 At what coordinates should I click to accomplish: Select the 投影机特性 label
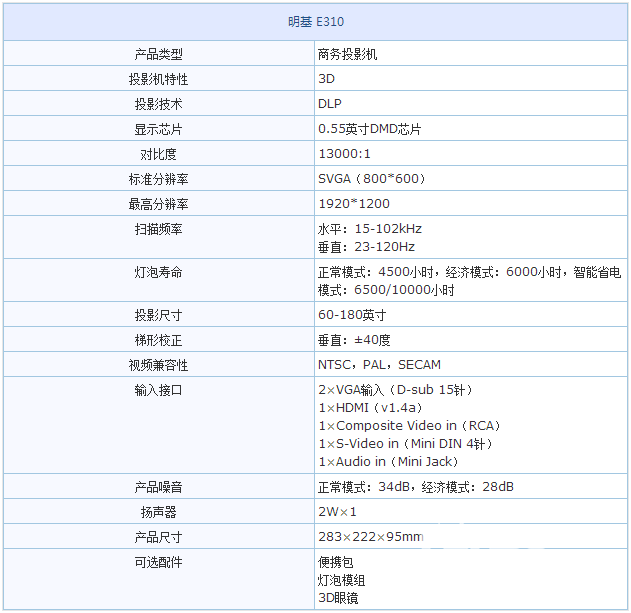coord(159,79)
